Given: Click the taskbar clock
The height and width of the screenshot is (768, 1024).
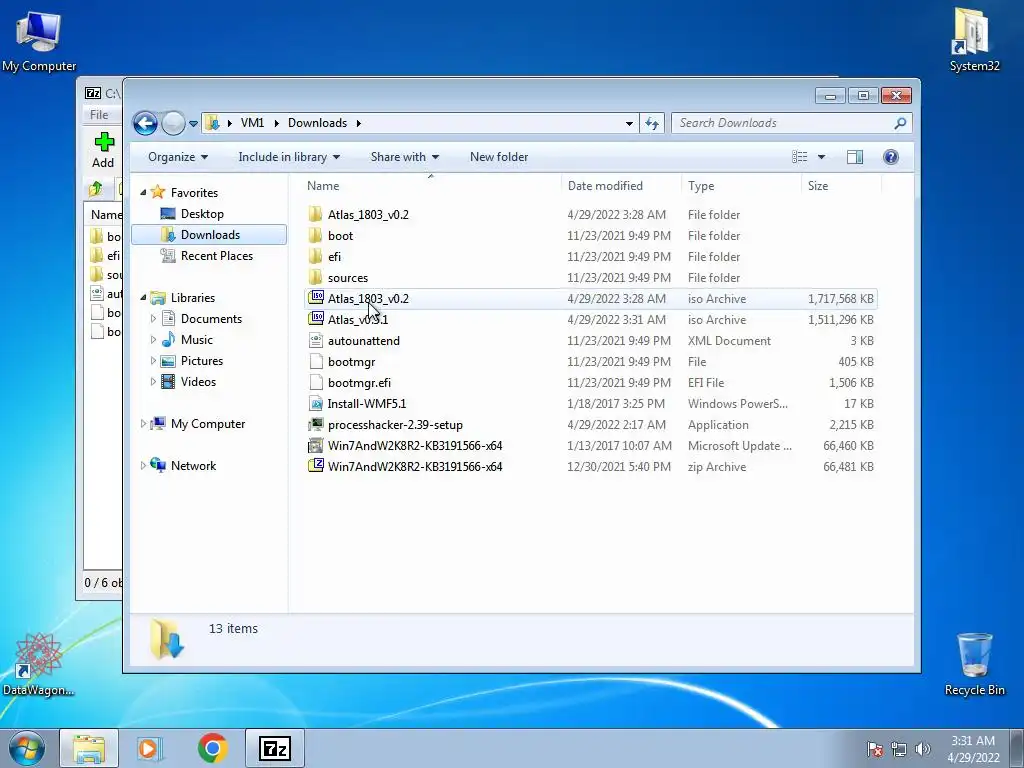Looking at the screenshot, I should pos(973,749).
